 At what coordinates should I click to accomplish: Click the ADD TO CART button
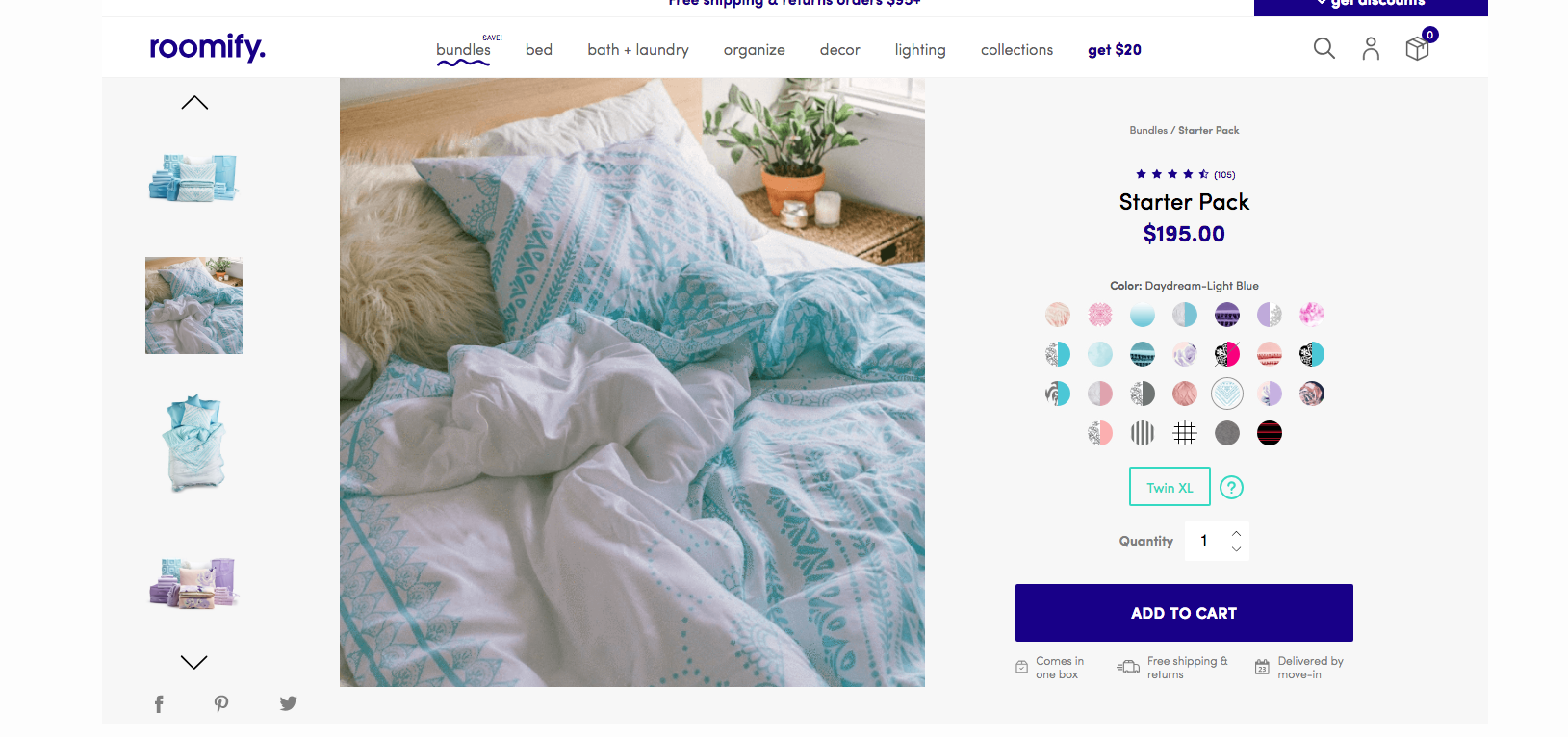point(1184,613)
